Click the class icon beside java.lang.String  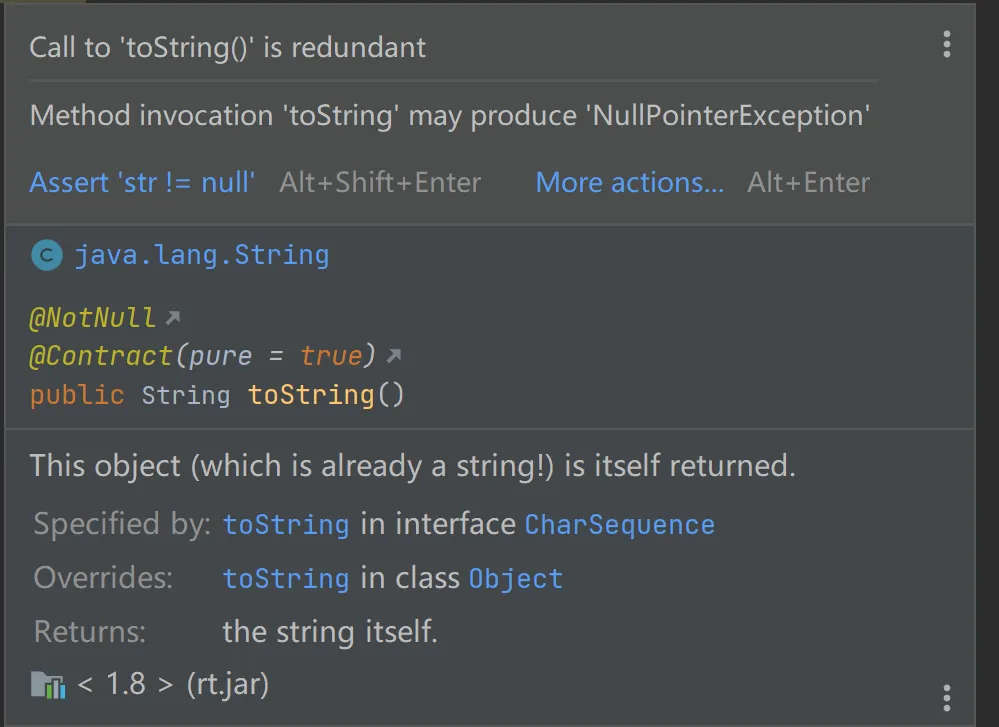pyautogui.click(x=46, y=256)
